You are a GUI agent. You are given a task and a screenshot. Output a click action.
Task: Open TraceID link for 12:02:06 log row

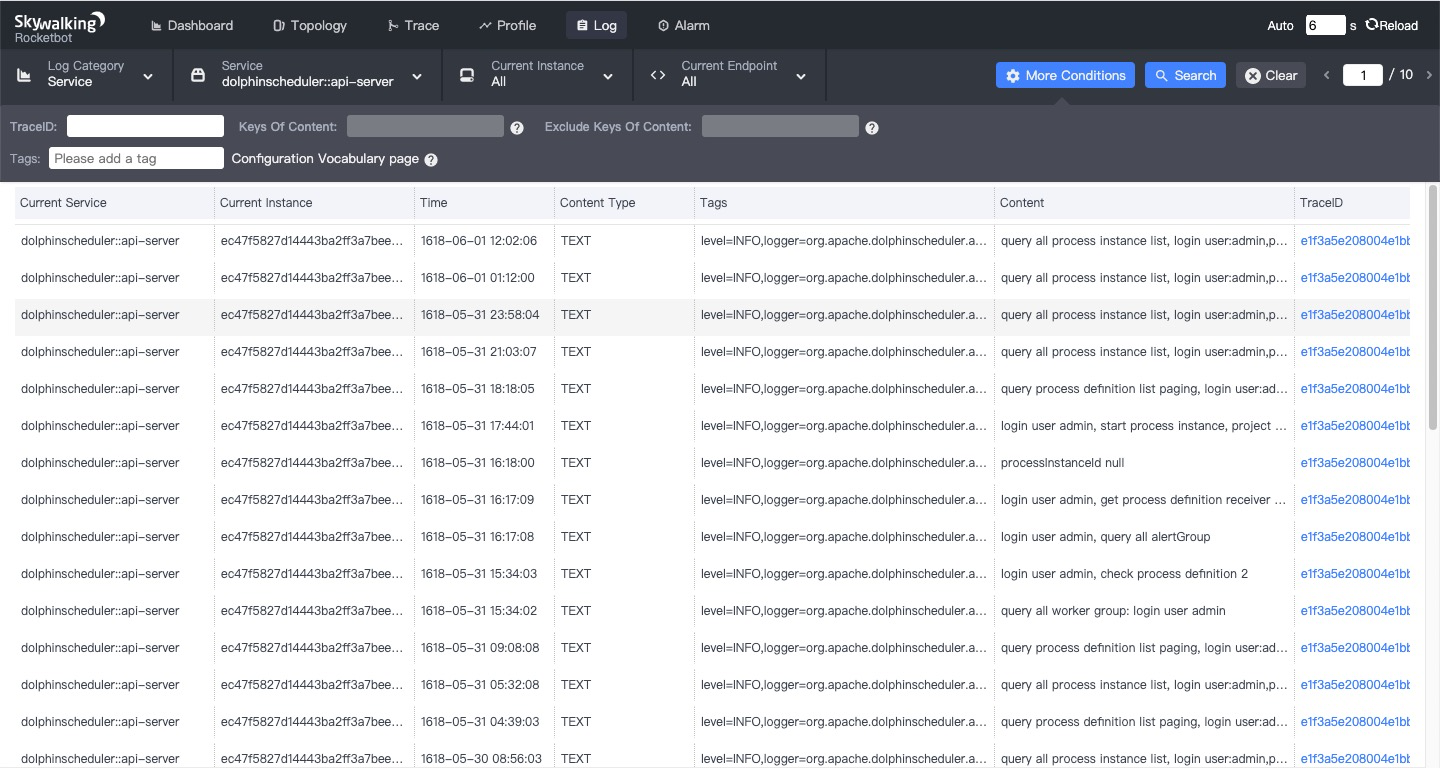(1355, 241)
